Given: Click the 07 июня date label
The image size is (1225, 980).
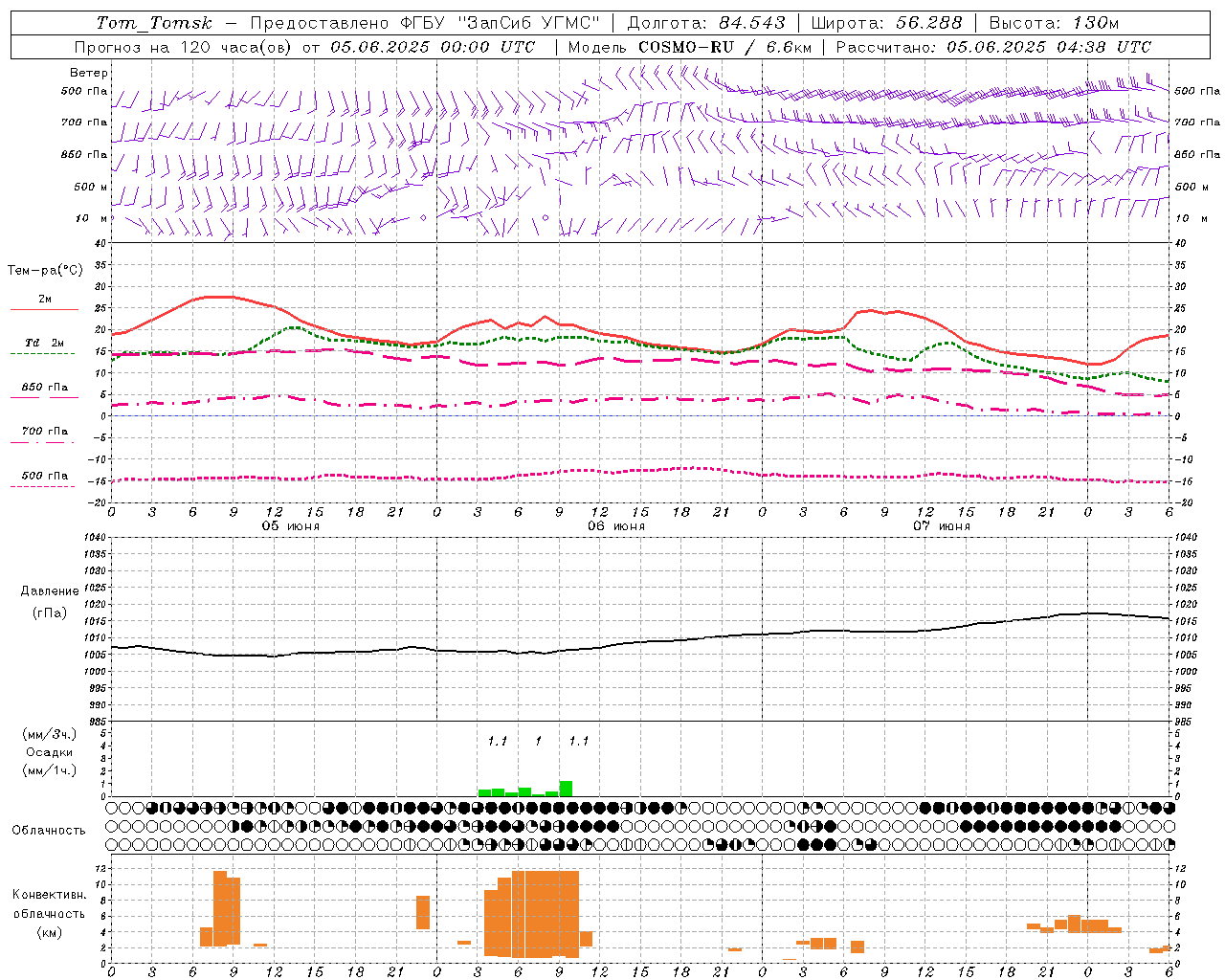Looking at the screenshot, I should pos(941,526).
